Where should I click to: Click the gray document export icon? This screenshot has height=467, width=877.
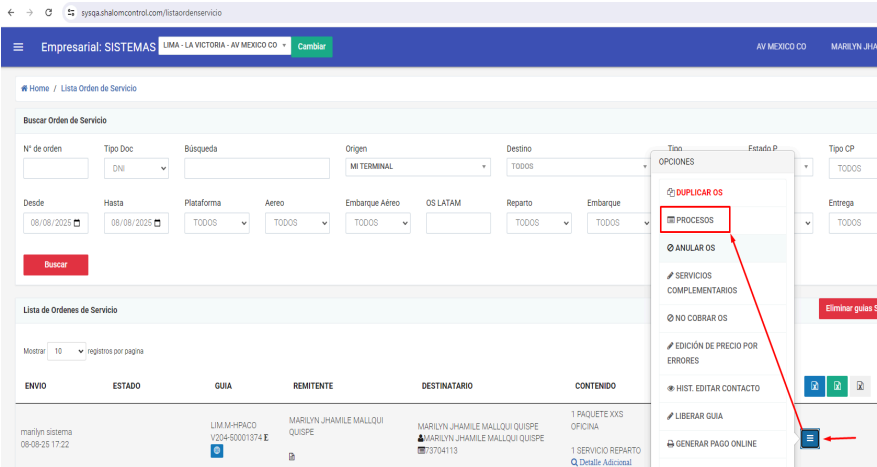click(860, 387)
